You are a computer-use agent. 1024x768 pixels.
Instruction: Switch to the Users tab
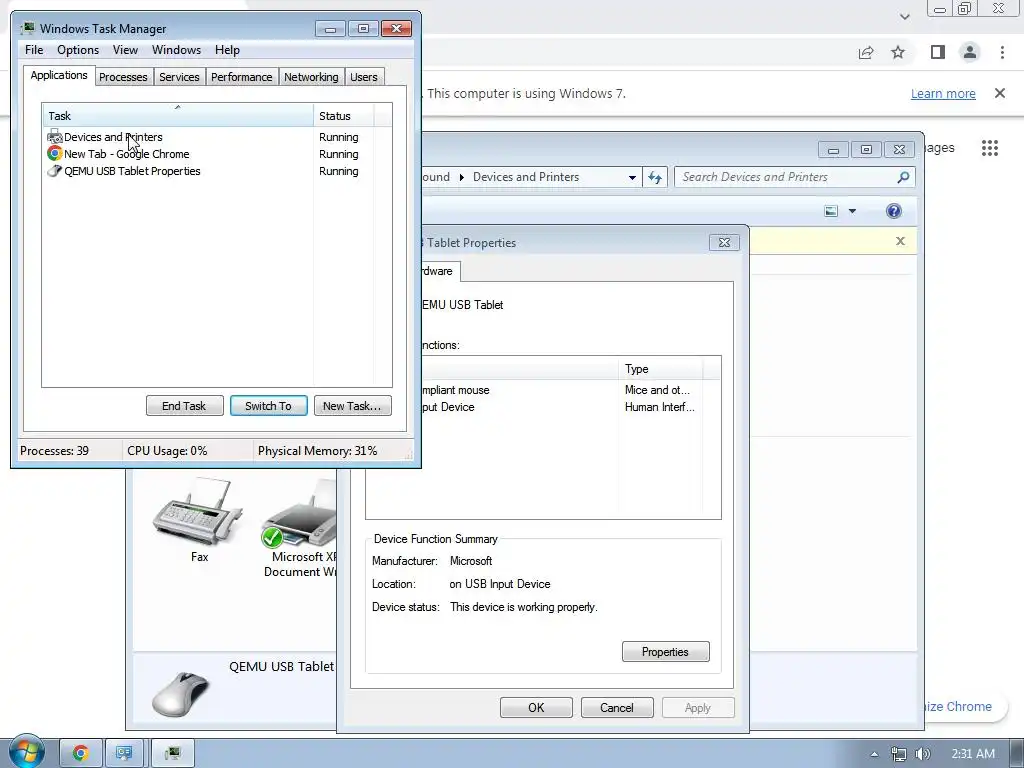(364, 77)
